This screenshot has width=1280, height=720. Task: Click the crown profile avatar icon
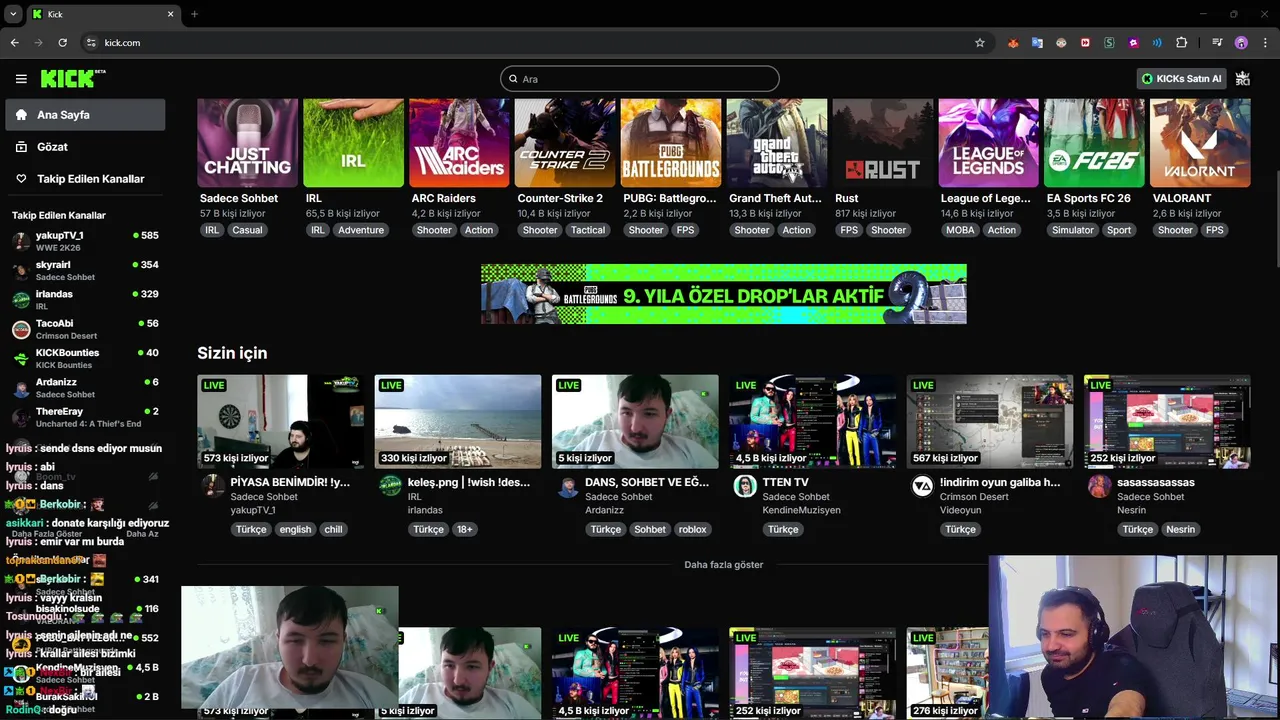(x=1243, y=78)
